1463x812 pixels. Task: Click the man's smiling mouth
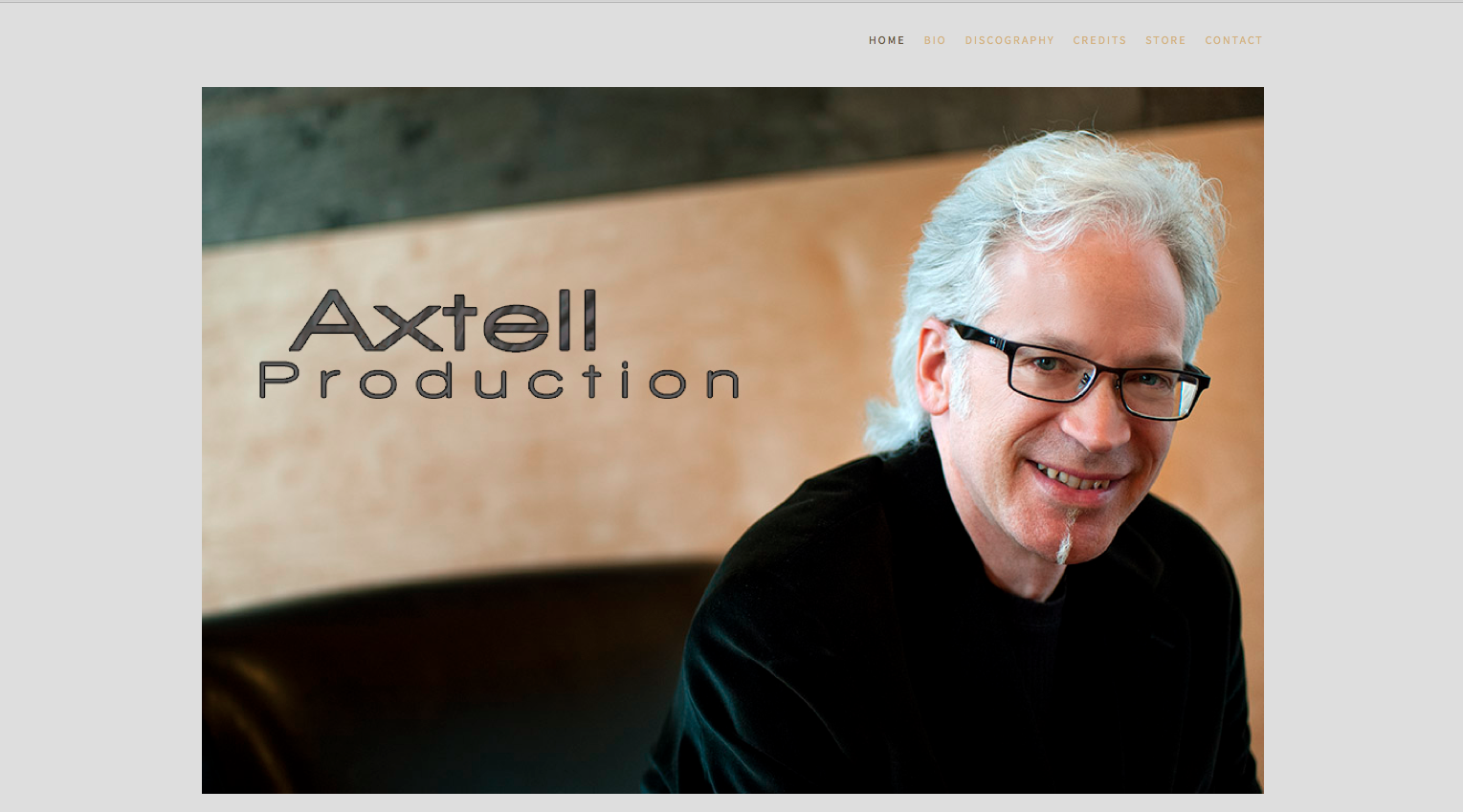tap(1072, 475)
